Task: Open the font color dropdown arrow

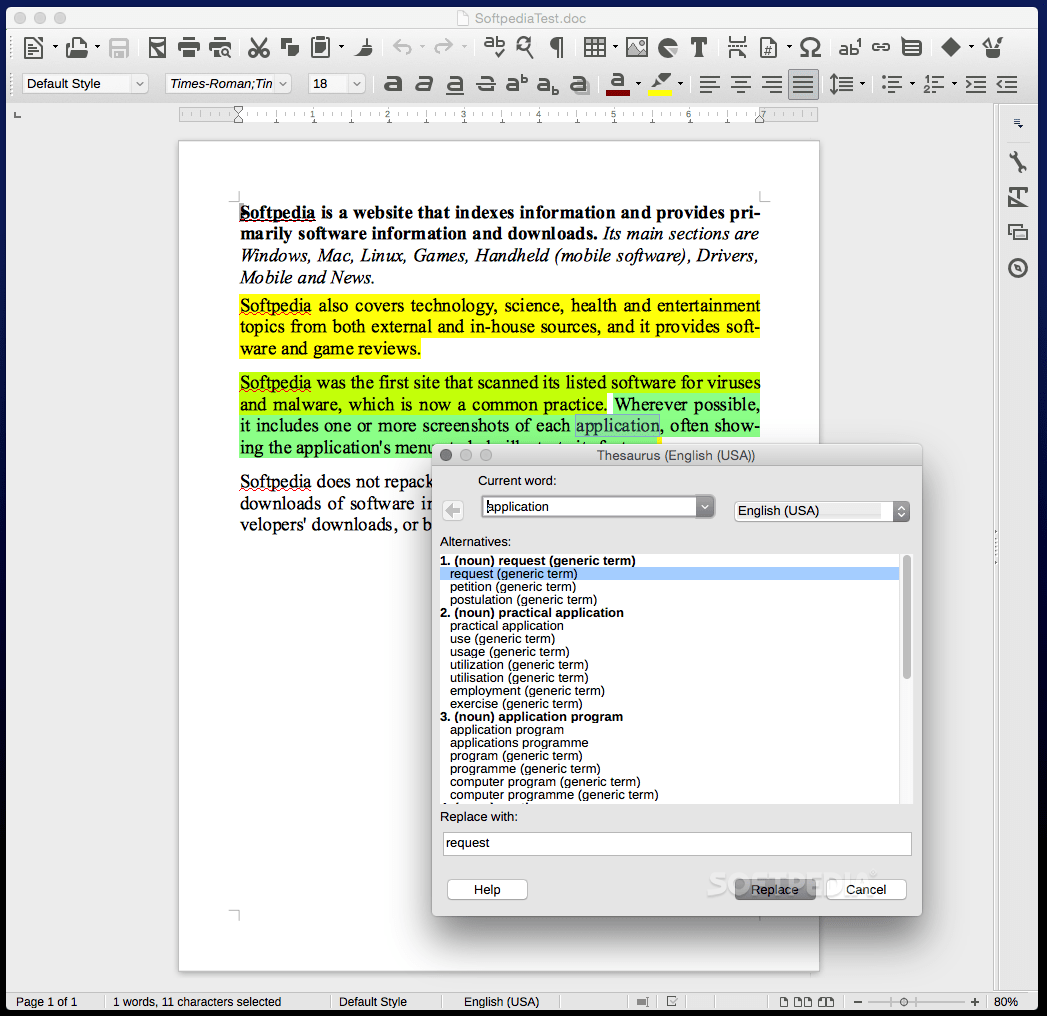Action: (638, 84)
